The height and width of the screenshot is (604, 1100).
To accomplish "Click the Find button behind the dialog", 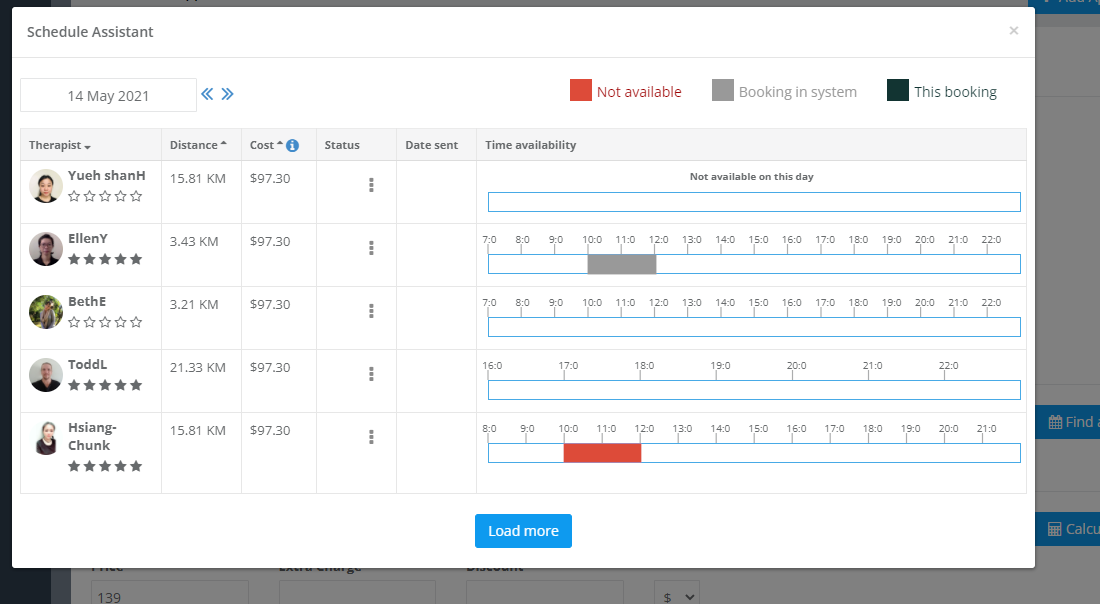I will point(1067,422).
